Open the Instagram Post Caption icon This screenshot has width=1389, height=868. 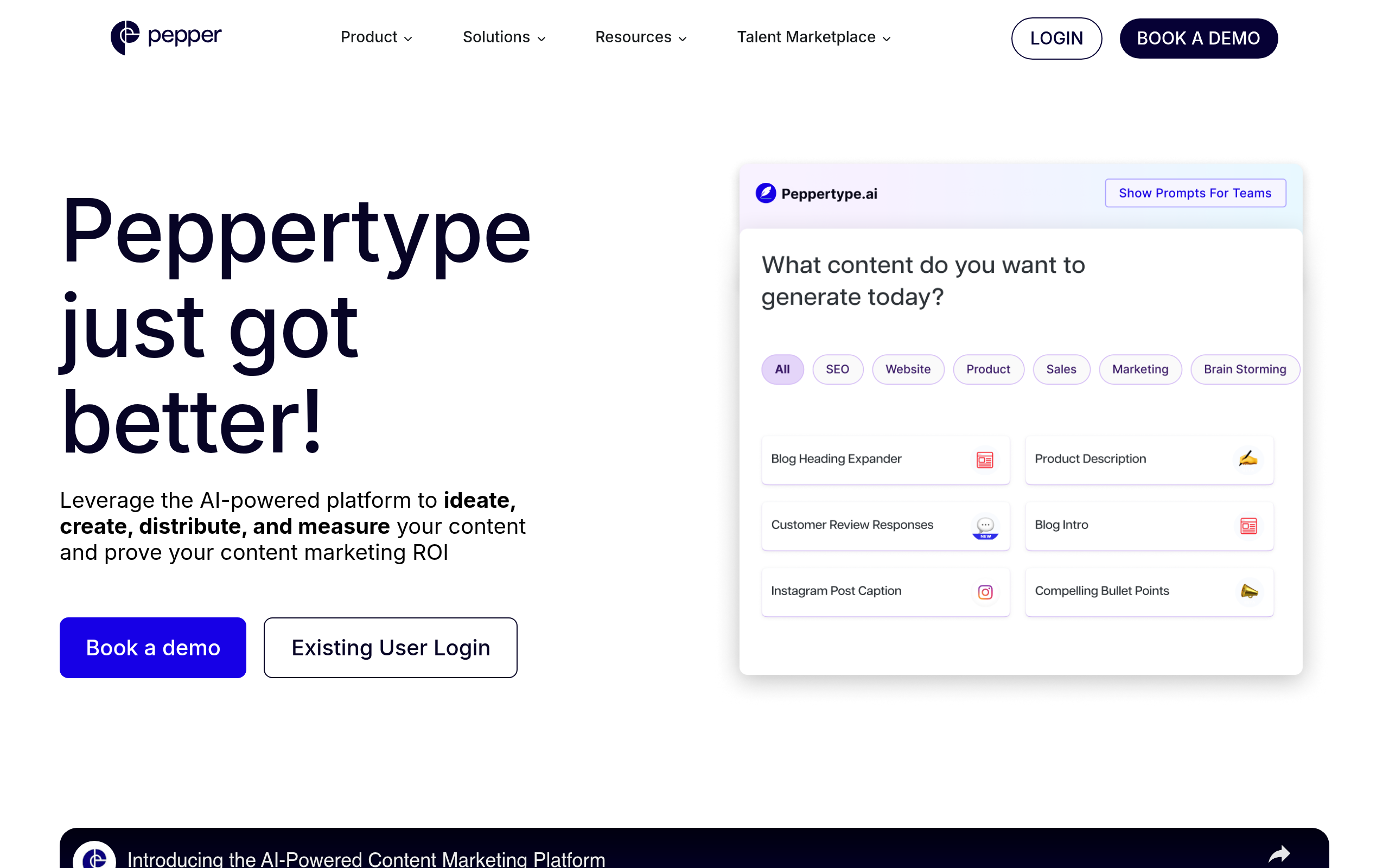pos(984,591)
